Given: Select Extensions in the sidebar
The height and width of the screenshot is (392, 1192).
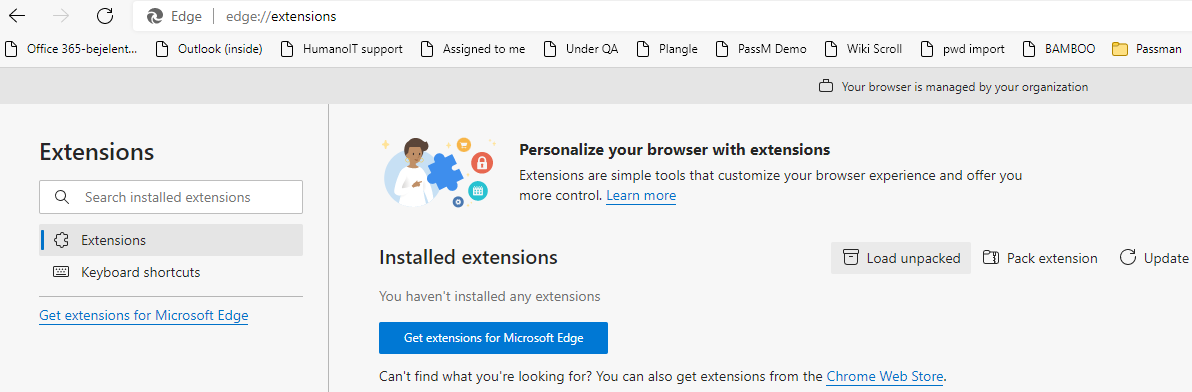Looking at the screenshot, I should [171, 240].
